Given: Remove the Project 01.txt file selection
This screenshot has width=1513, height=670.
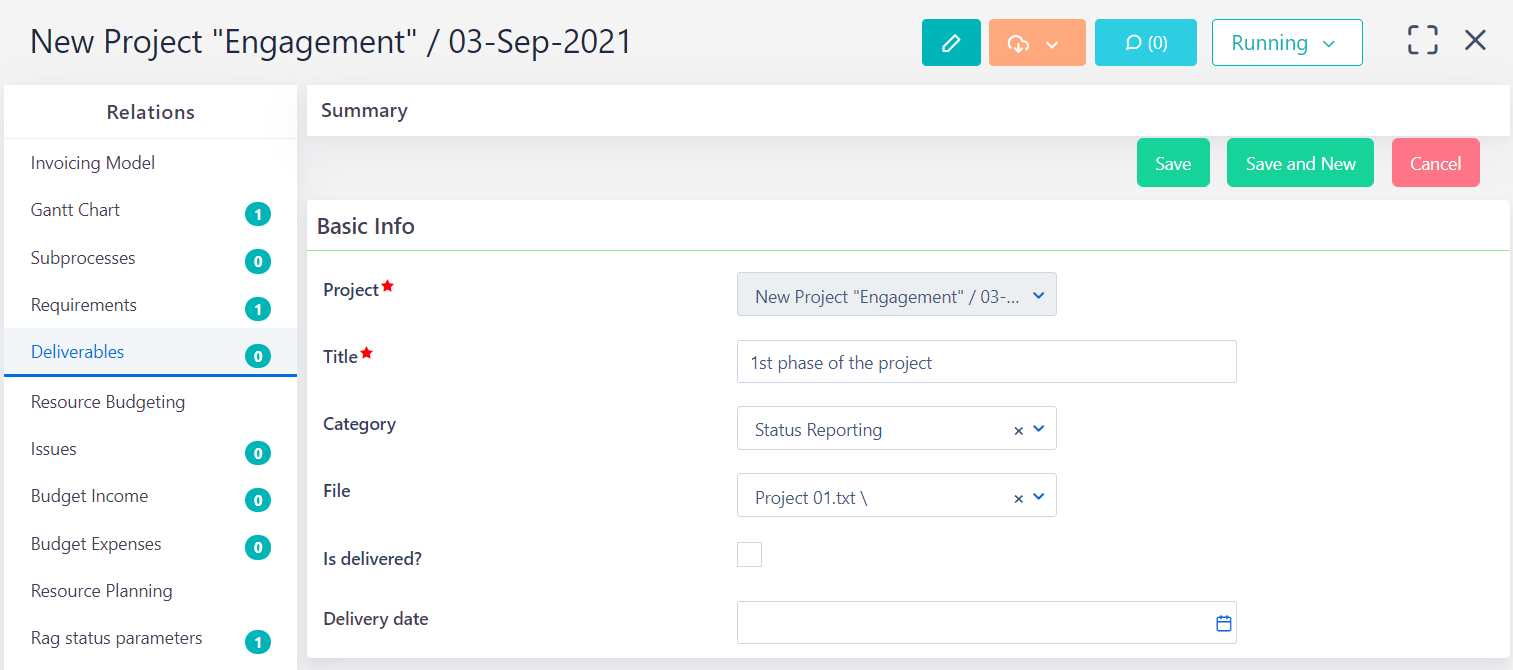Looking at the screenshot, I should point(1018,495).
